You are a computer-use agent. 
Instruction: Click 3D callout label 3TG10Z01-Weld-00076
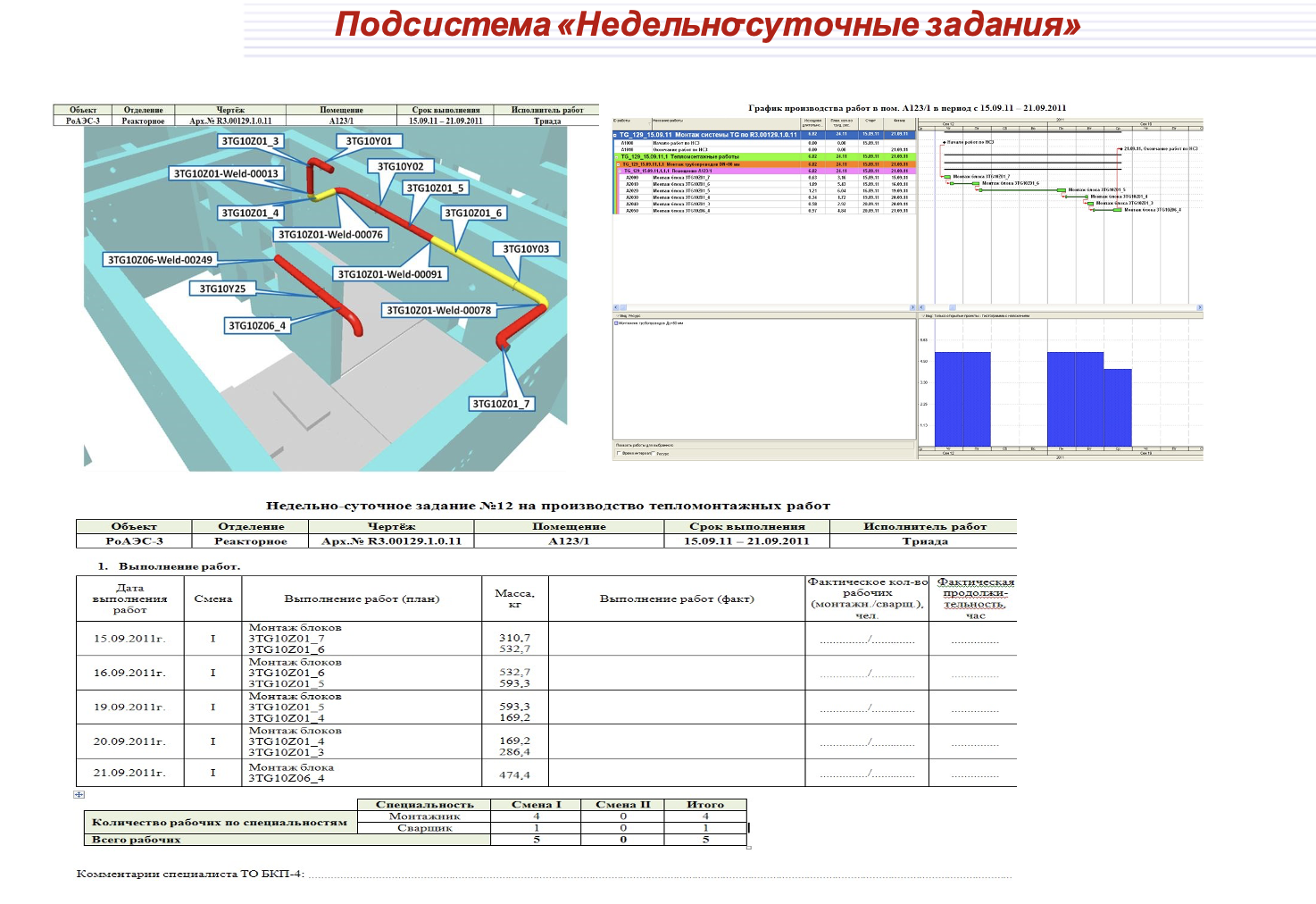pos(330,235)
